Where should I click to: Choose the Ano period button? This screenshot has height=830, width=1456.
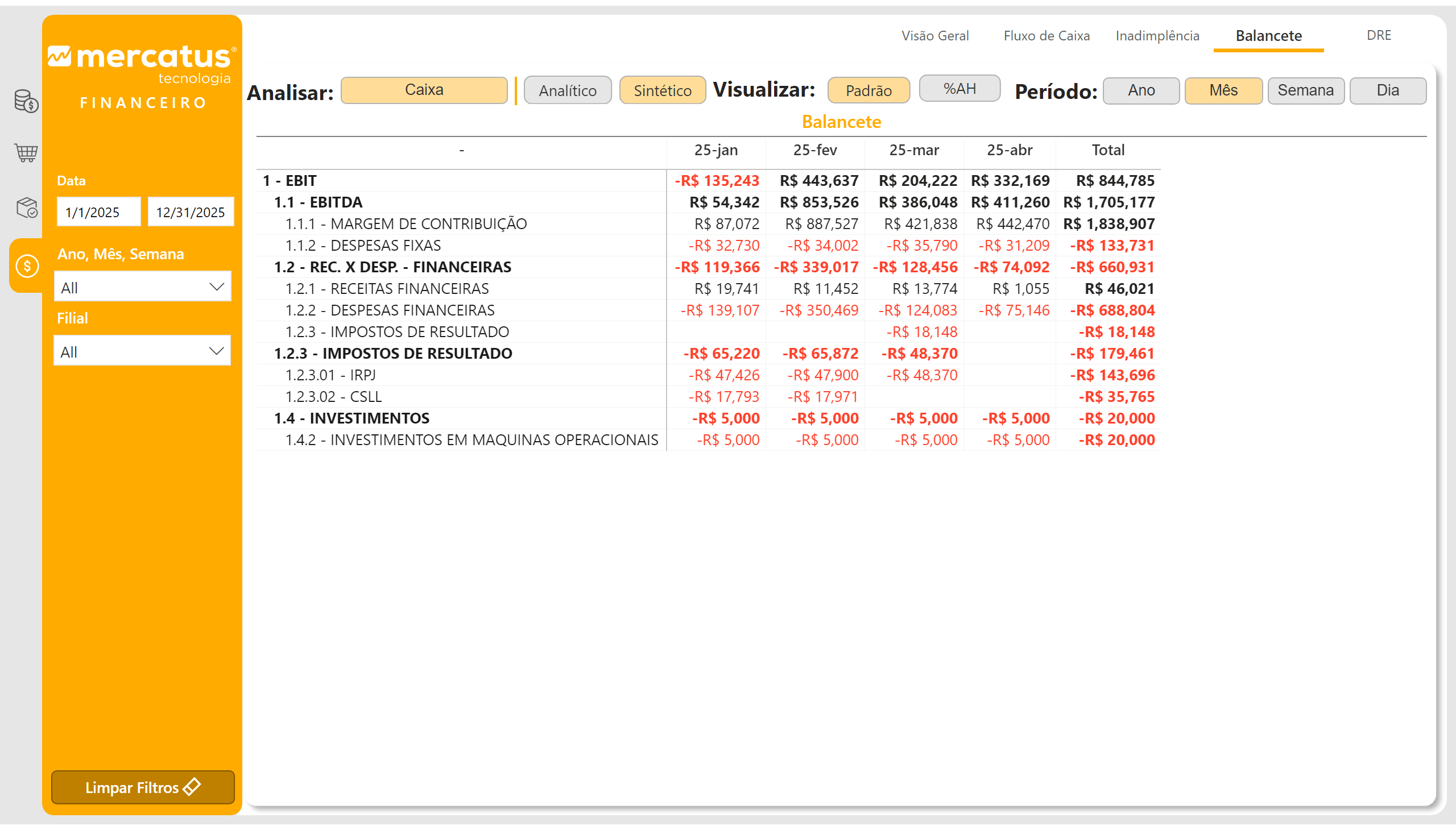pyautogui.click(x=1140, y=90)
